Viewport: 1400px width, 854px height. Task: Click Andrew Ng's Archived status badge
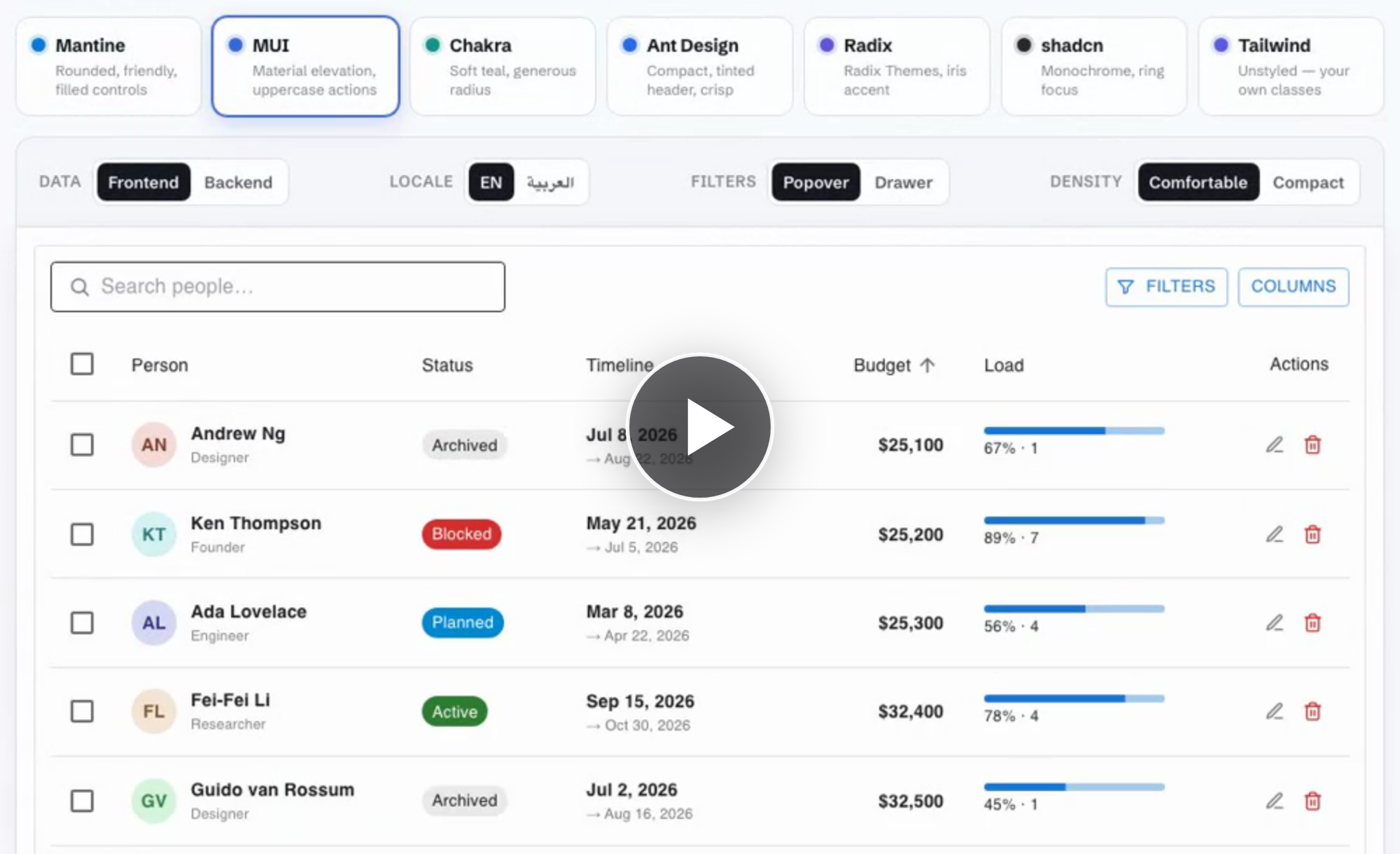[x=464, y=444]
